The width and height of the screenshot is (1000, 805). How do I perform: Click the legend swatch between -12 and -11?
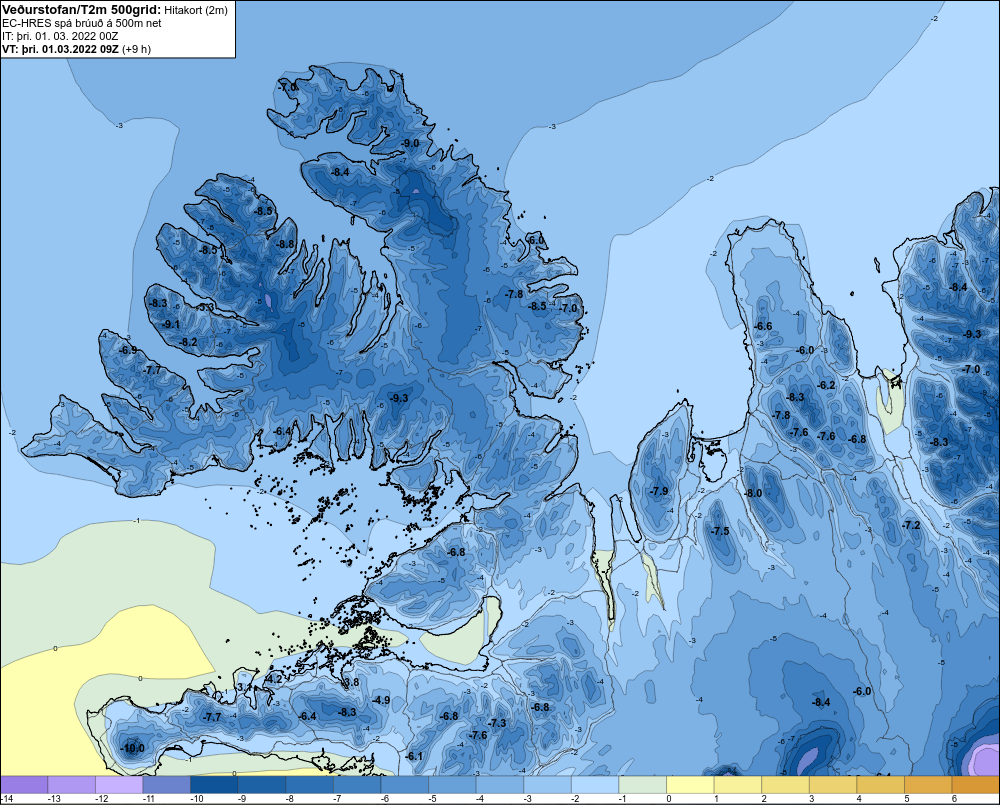tap(119, 785)
